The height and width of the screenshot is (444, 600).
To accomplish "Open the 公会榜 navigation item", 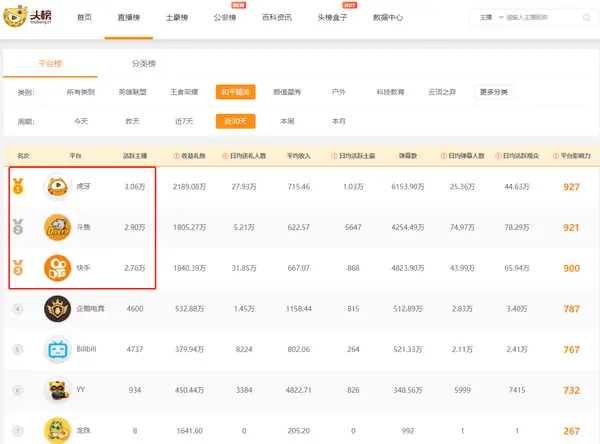I will tap(225, 18).
